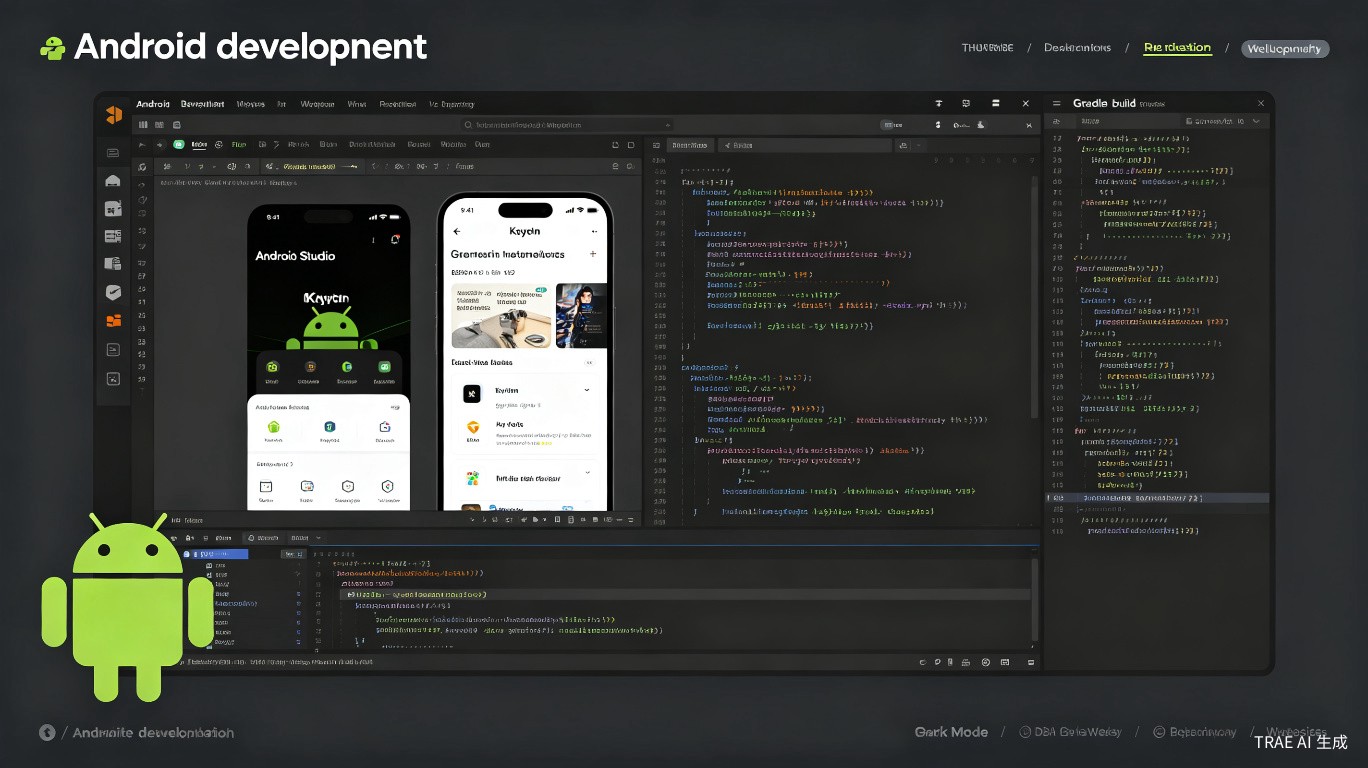Close the Gradle build panel
Viewport: 1368px width, 768px height.
tap(1261, 103)
